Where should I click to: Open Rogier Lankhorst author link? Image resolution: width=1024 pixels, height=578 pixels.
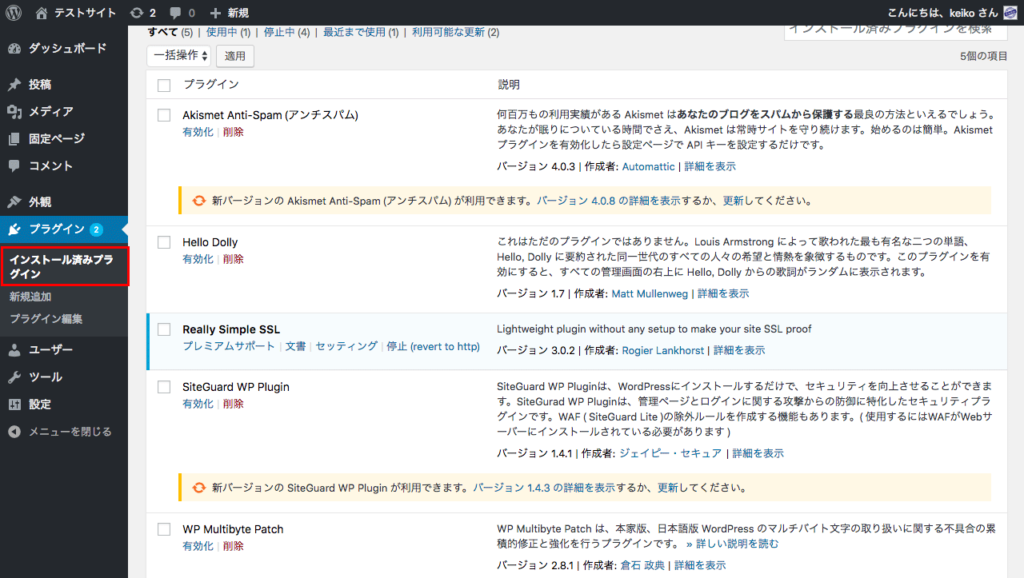[663, 351]
